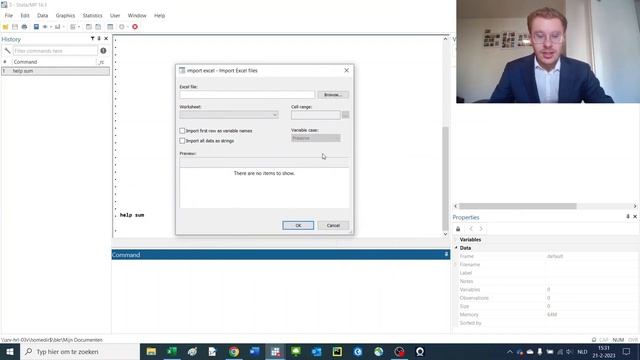Click the Browse... button
Image resolution: width=640 pixels, height=360 pixels.
click(333, 95)
